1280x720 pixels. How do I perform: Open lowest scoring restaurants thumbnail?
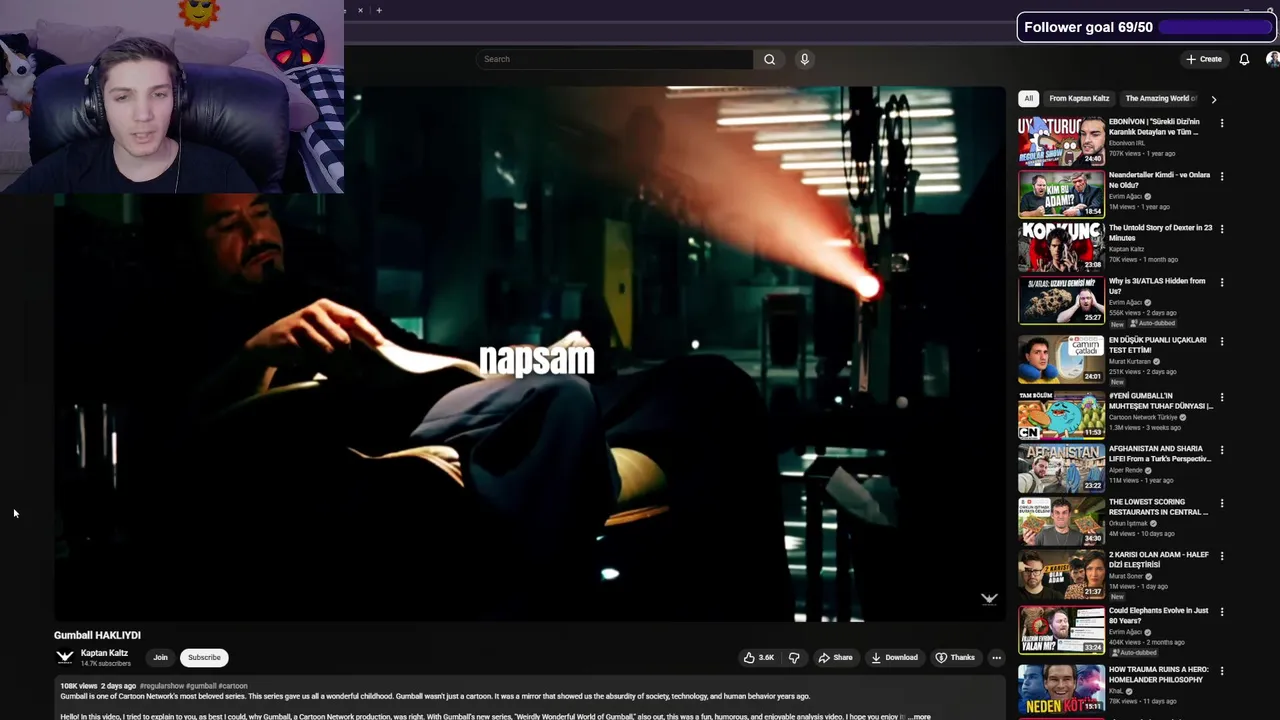[1061, 521]
